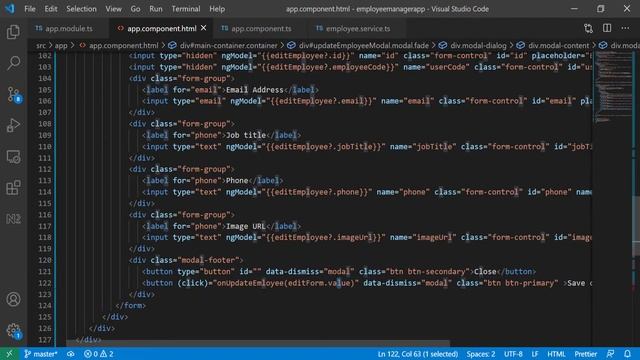Open Remote Explorer view
Screen dimensions: 640x360
(x=13, y=157)
